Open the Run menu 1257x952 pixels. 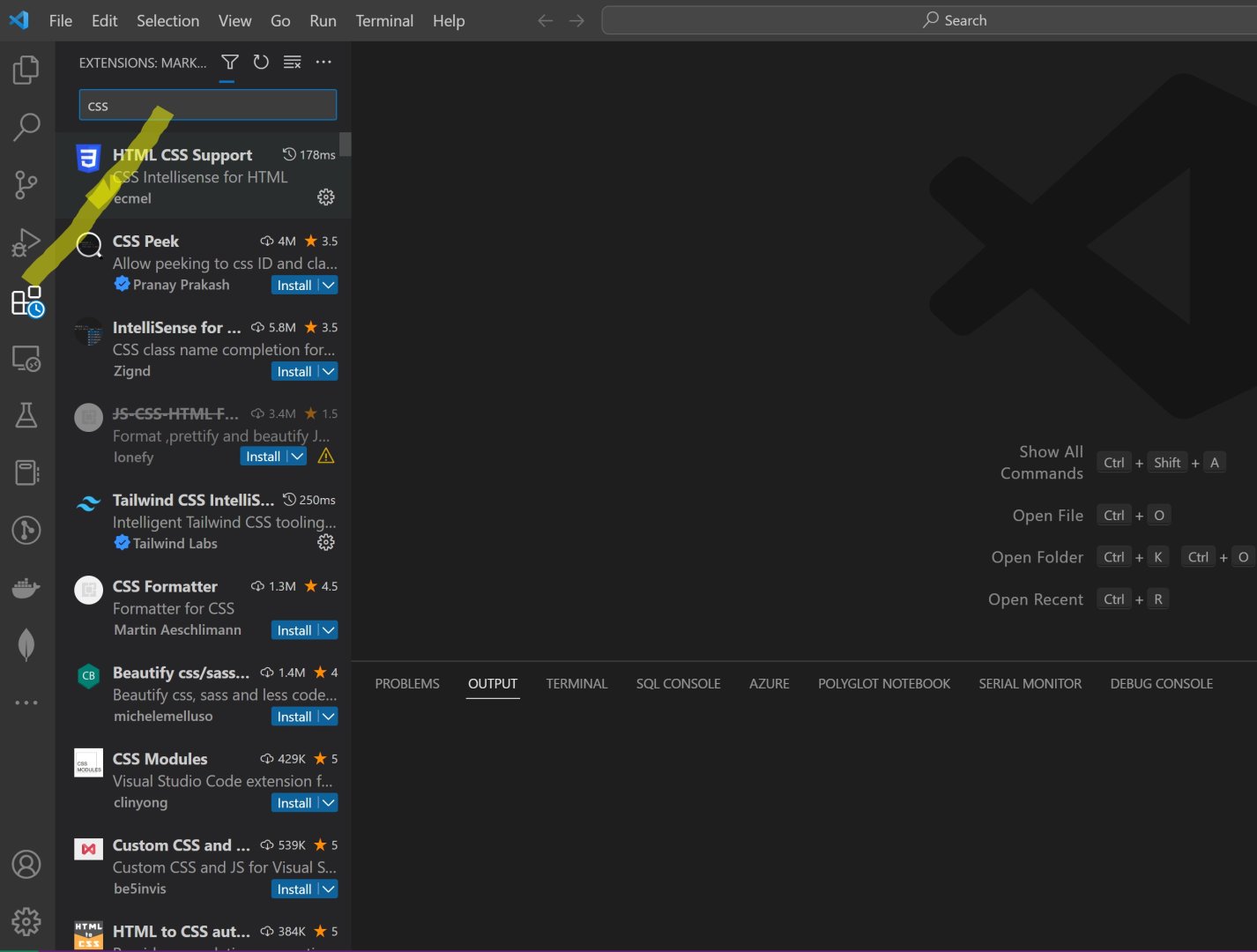click(x=323, y=20)
